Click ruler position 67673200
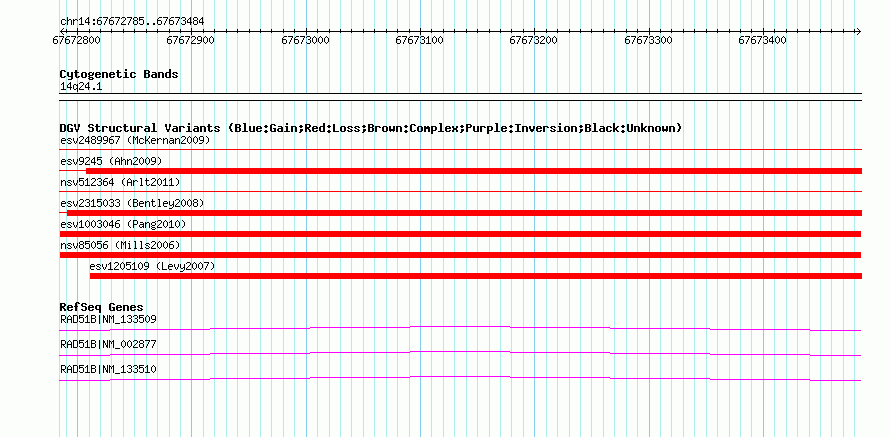The image size is (890, 437). point(534,40)
